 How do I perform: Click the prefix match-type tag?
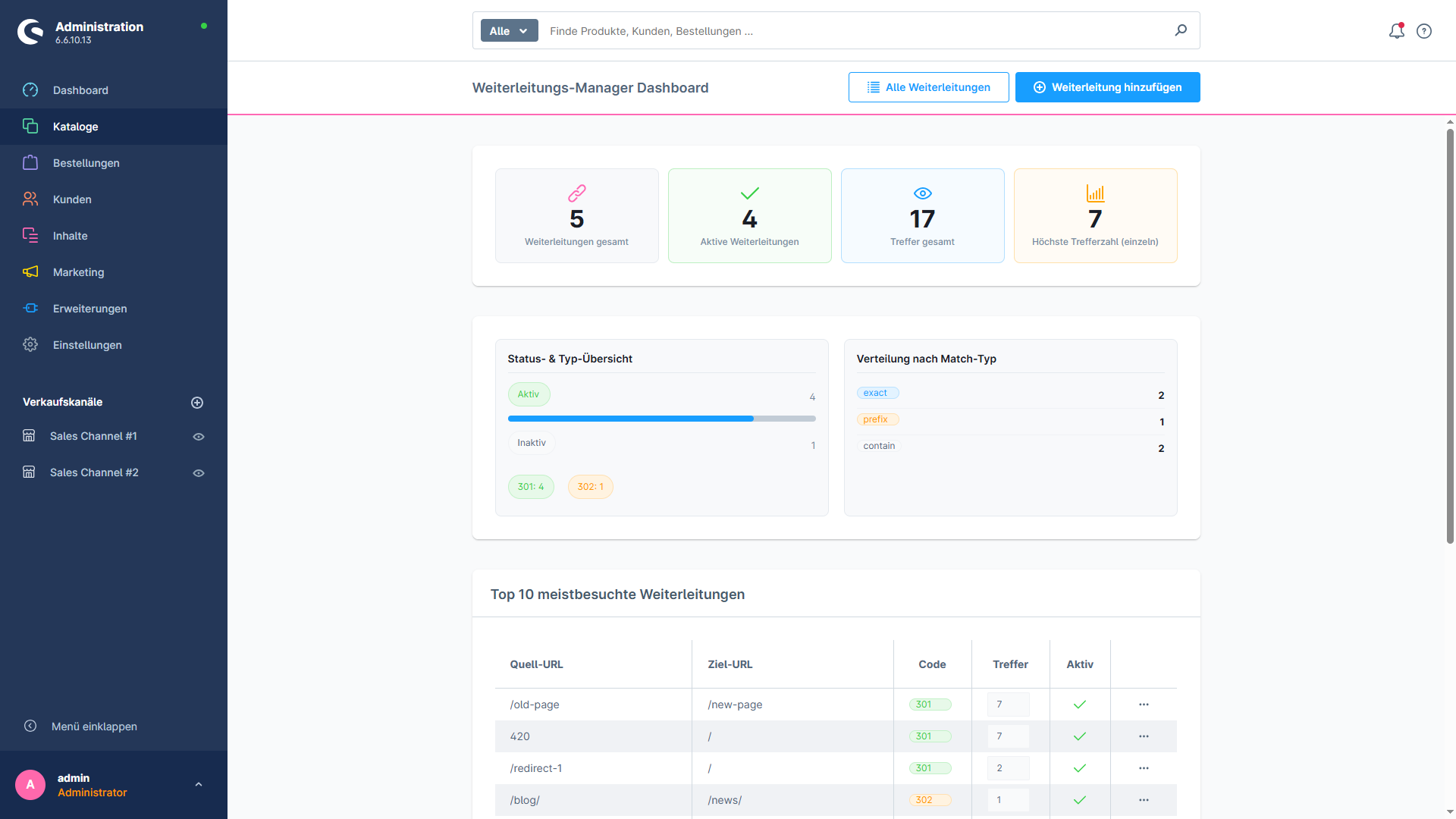click(x=877, y=419)
